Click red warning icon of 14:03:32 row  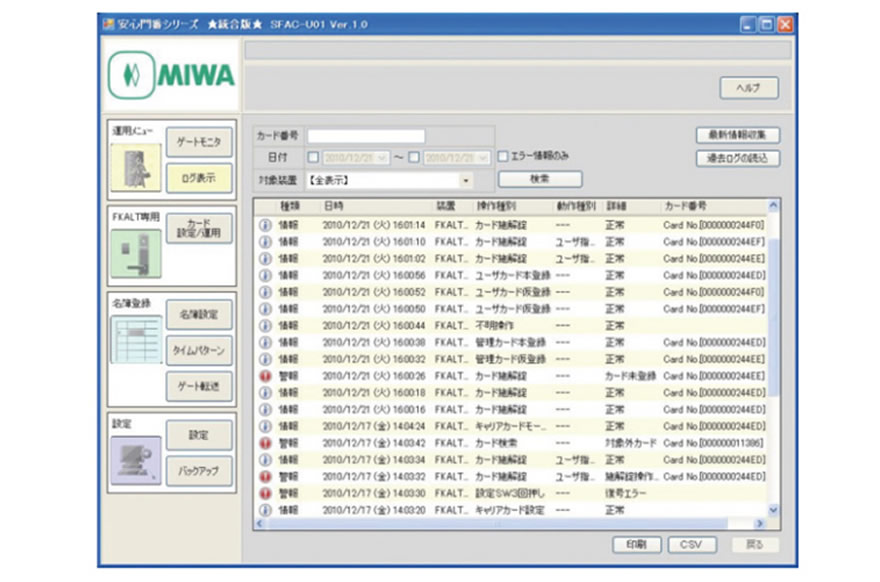tap(265, 476)
